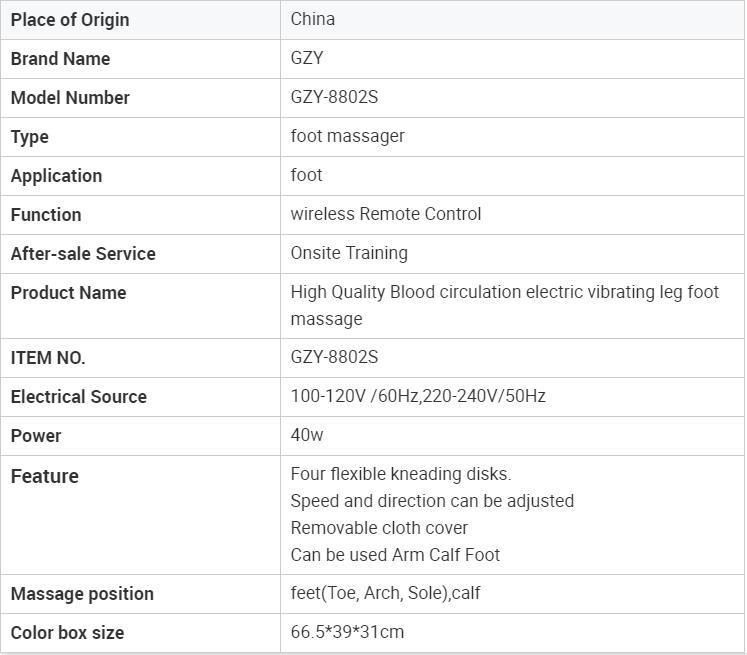Select the Electrical Source voltage value
Image resolution: width=747 pixels, height=655 pixels.
coord(418,396)
